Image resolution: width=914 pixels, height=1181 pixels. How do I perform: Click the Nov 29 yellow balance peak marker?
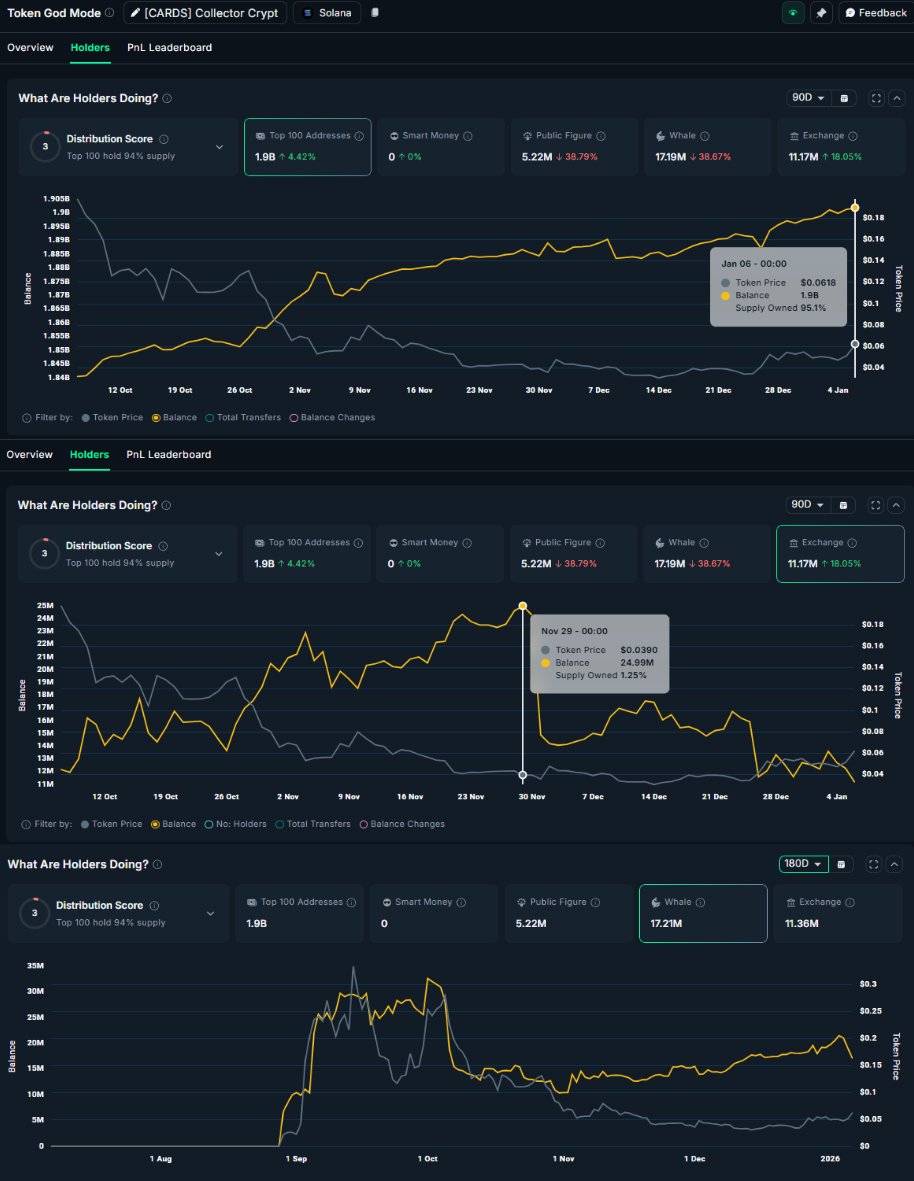pyautogui.click(x=523, y=606)
